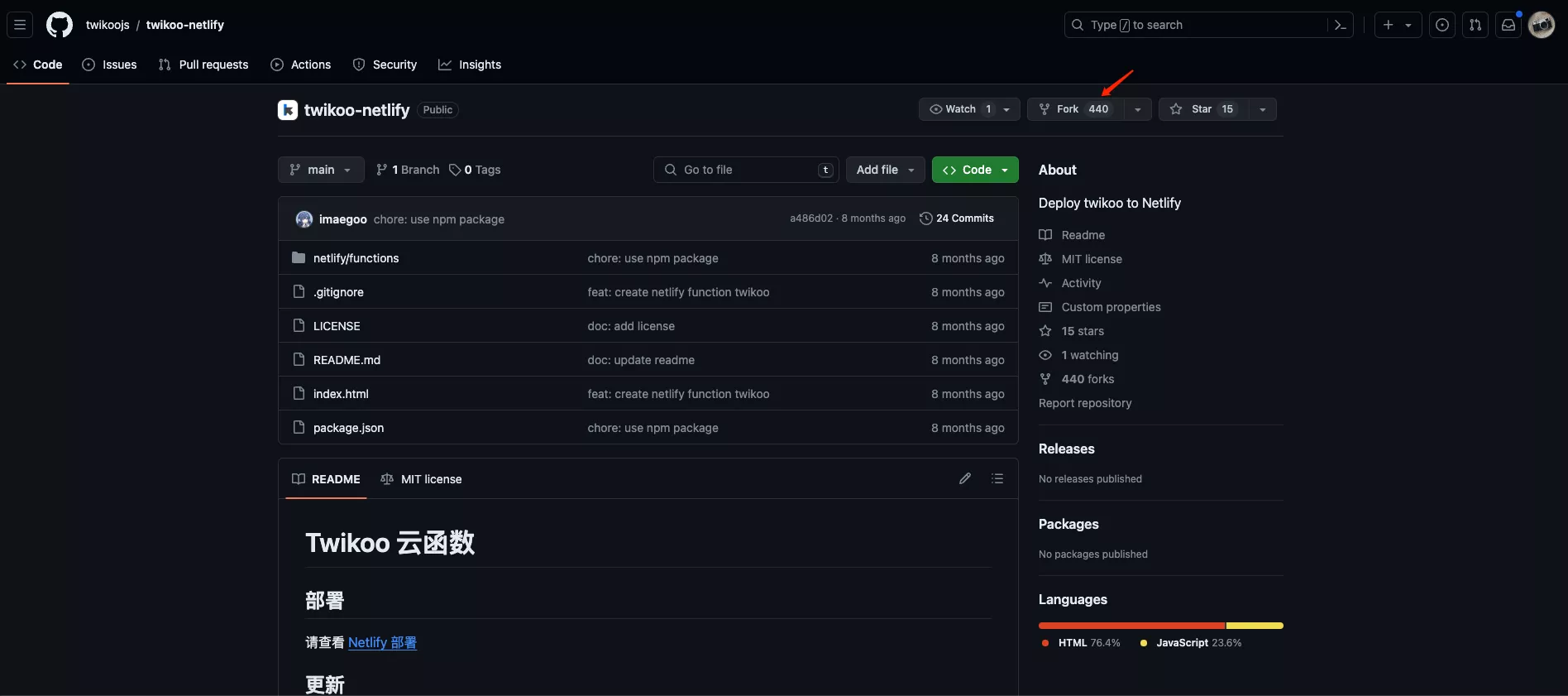Image resolution: width=1568 pixels, height=696 pixels.
Task: Open the pull requests shortcut icon in header
Action: tap(1475, 25)
